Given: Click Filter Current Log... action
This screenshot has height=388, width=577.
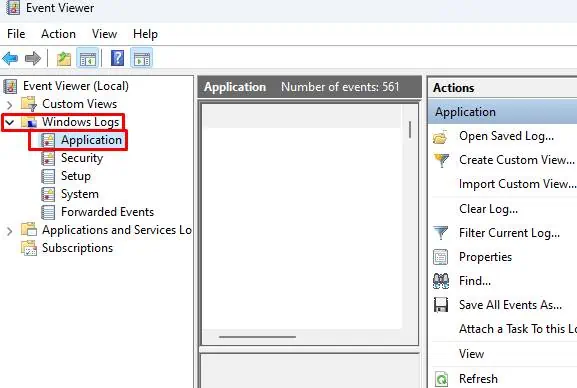Looking at the screenshot, I should (509, 233).
